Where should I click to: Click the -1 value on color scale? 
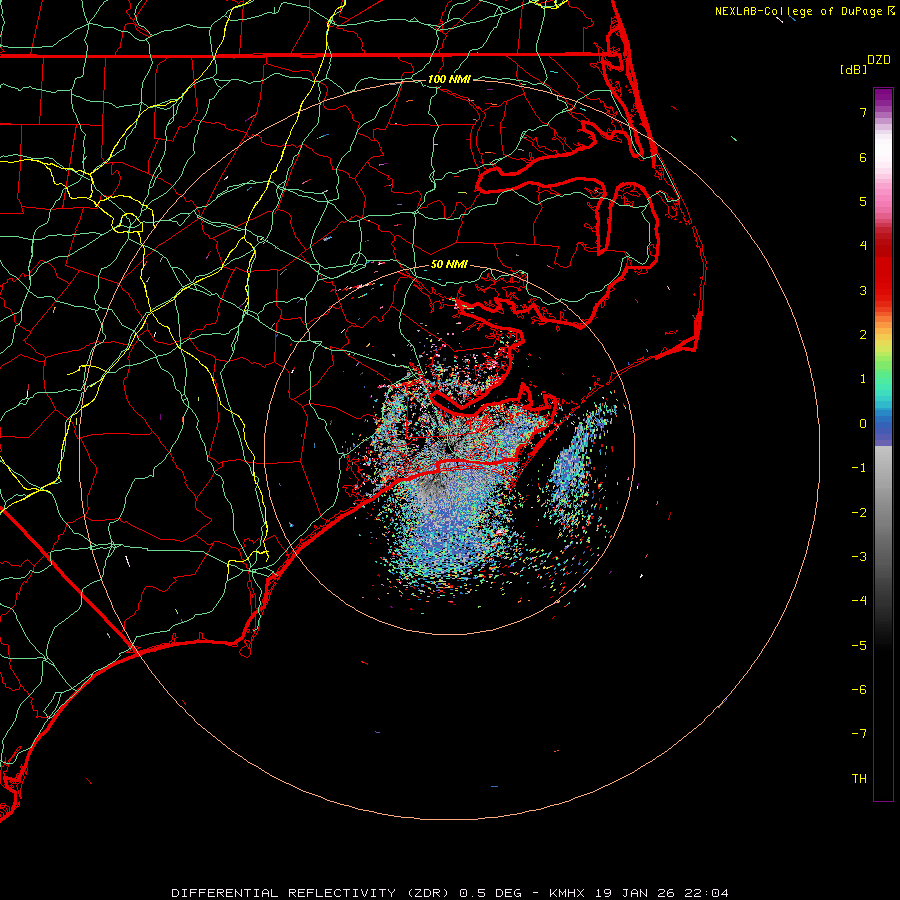(x=859, y=468)
